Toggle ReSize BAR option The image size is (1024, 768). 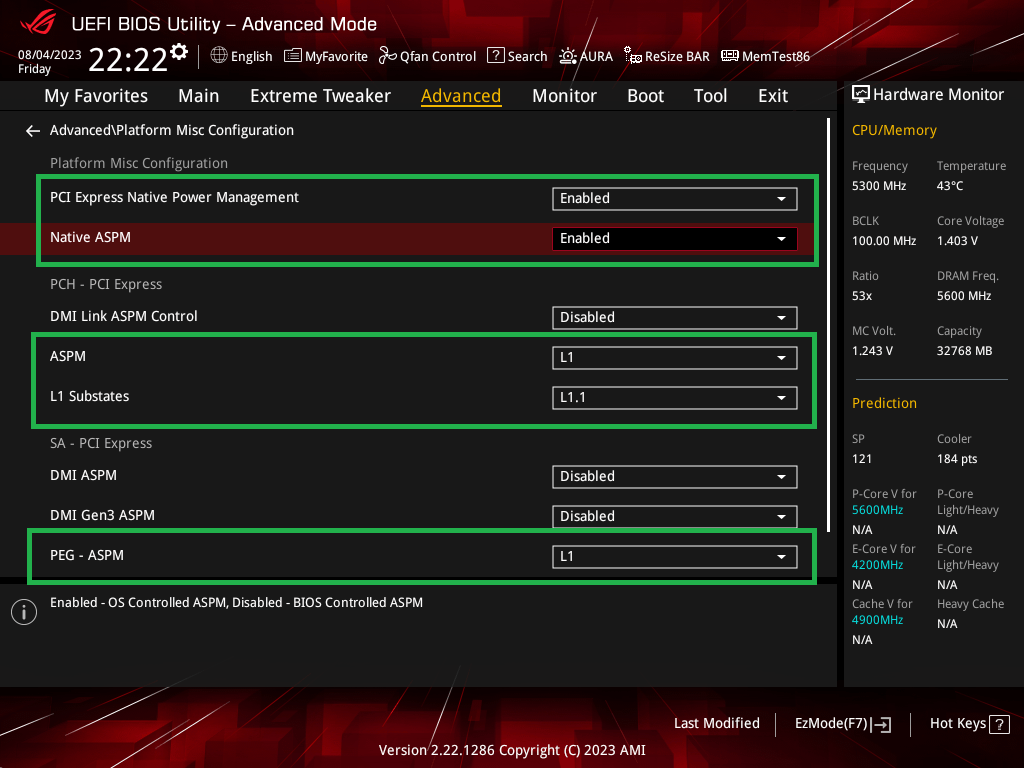click(x=667, y=56)
